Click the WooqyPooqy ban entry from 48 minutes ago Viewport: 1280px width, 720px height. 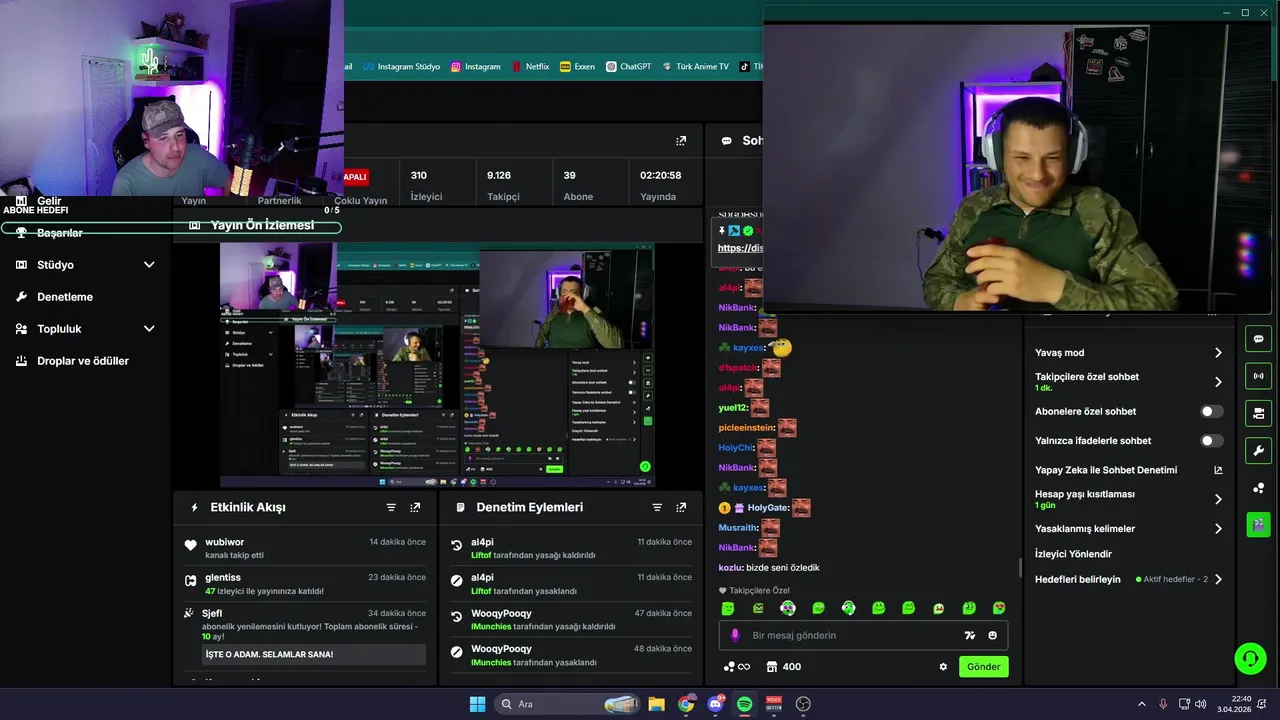click(x=571, y=655)
